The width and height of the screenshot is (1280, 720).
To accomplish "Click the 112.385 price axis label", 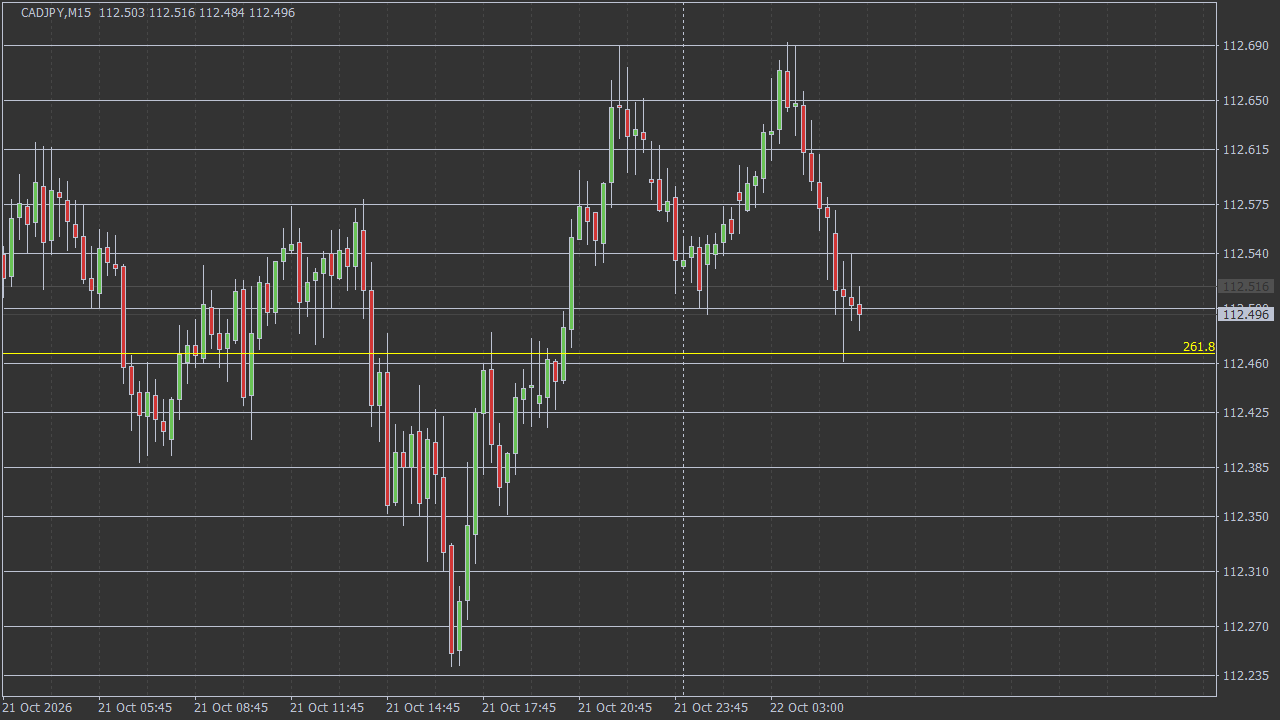I will [1246, 468].
